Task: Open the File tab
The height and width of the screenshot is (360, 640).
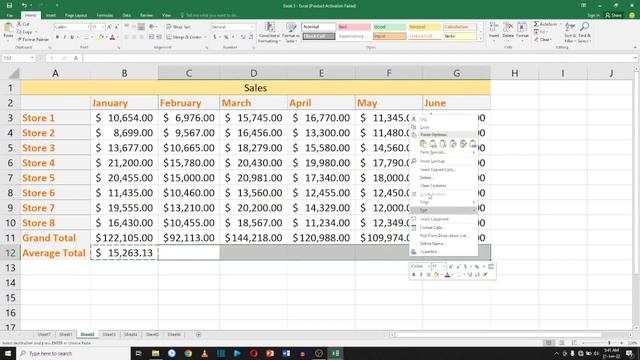Action: click(9, 15)
